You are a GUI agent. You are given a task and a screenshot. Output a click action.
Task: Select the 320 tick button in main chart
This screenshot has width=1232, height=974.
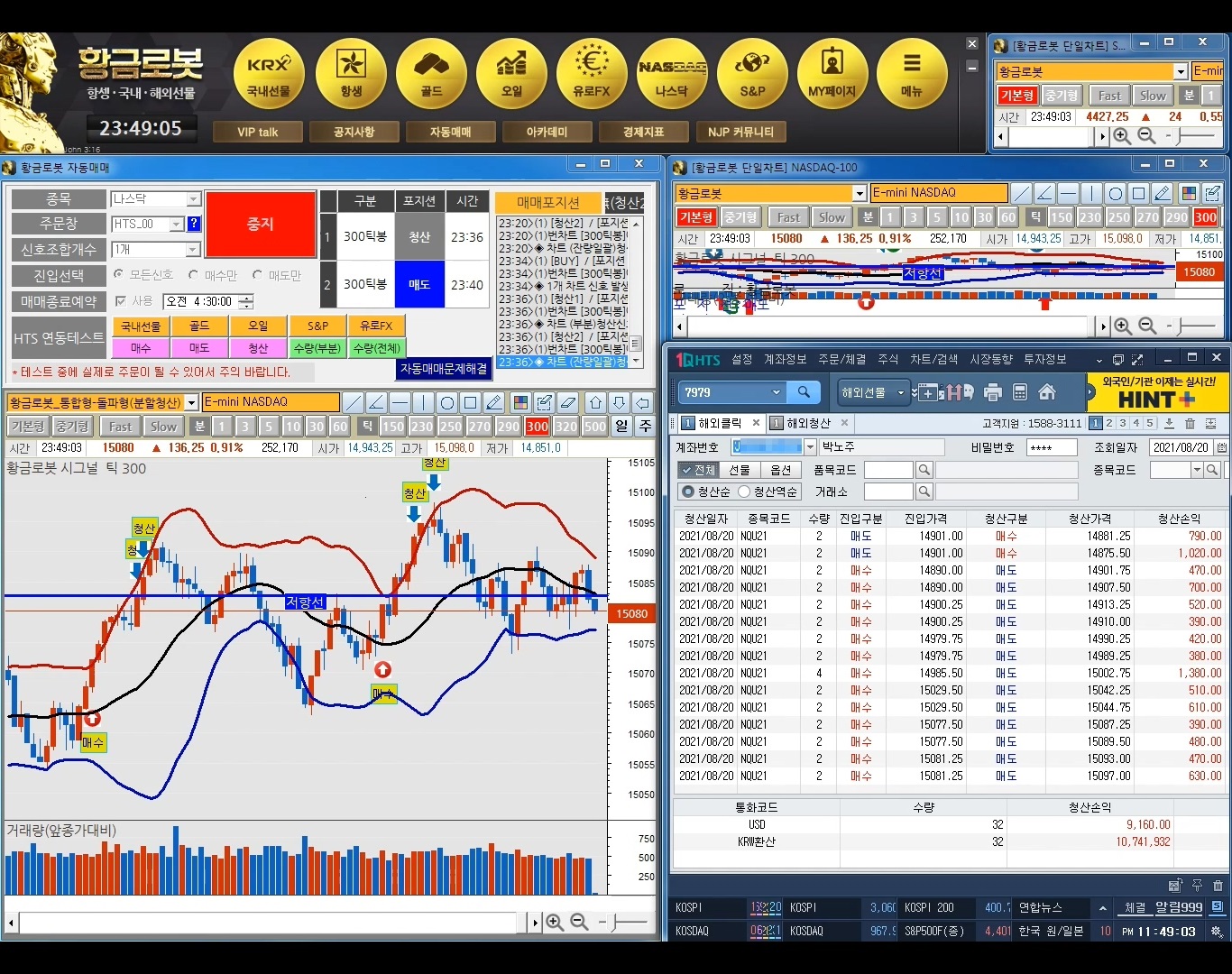pyautogui.click(x=565, y=427)
